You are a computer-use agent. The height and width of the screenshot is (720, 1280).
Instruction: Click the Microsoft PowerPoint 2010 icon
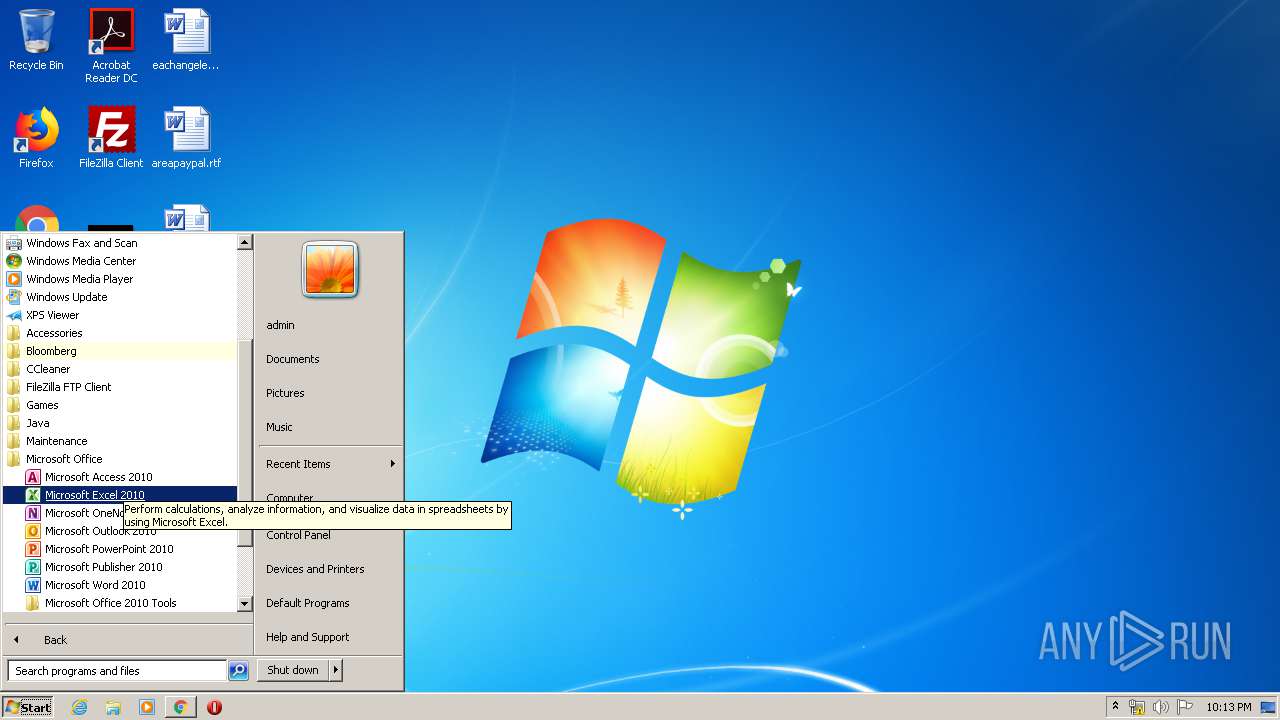pyautogui.click(x=33, y=549)
